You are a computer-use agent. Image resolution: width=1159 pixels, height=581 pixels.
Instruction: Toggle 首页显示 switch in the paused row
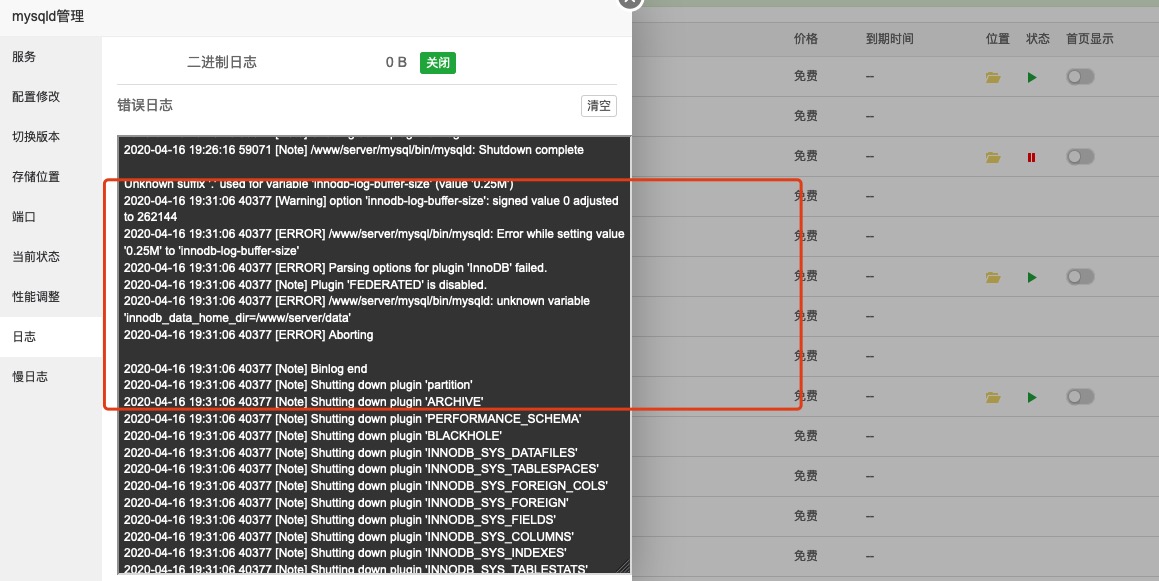(x=1080, y=157)
